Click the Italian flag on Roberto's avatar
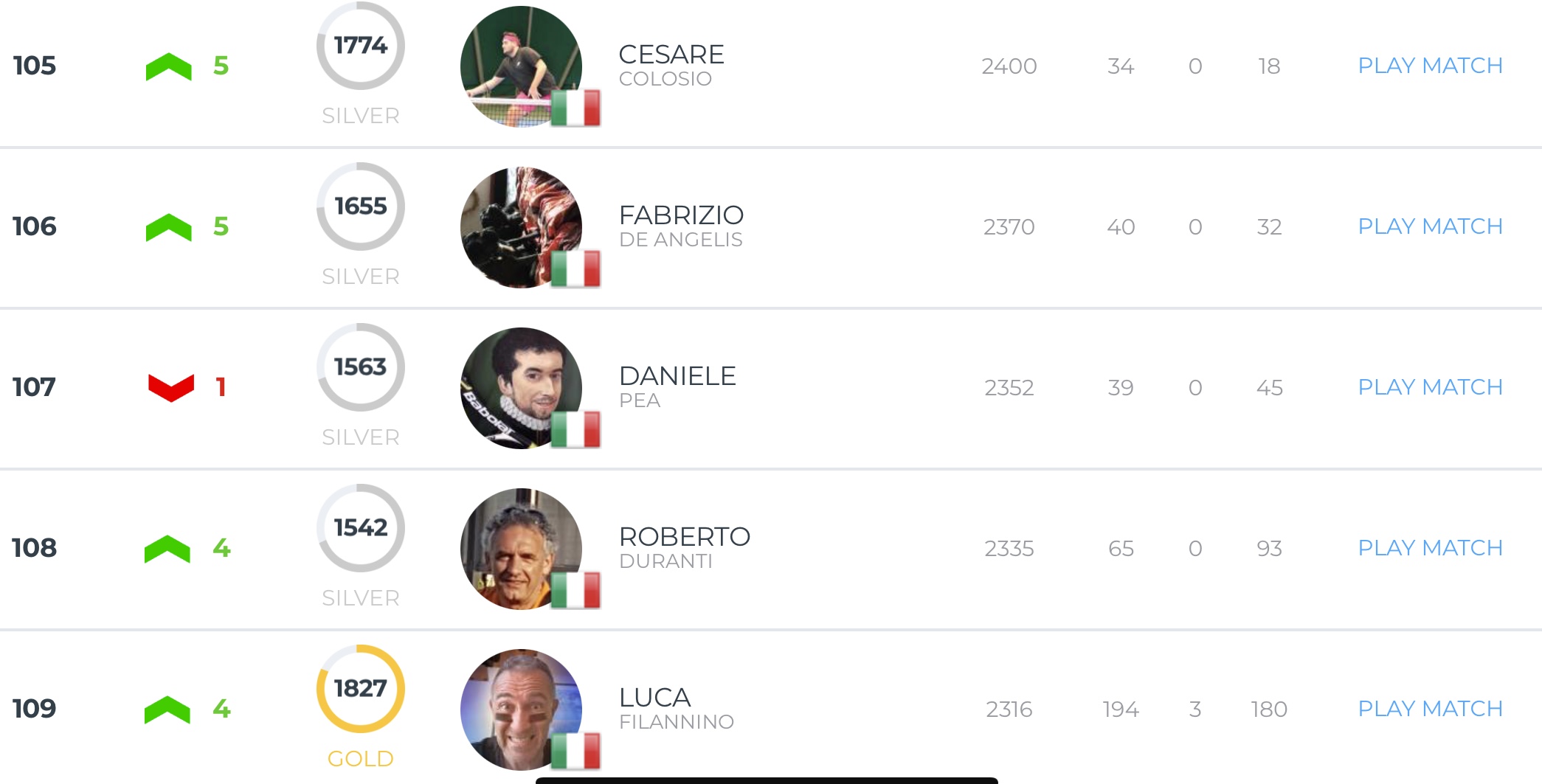1542x784 pixels. 575,590
